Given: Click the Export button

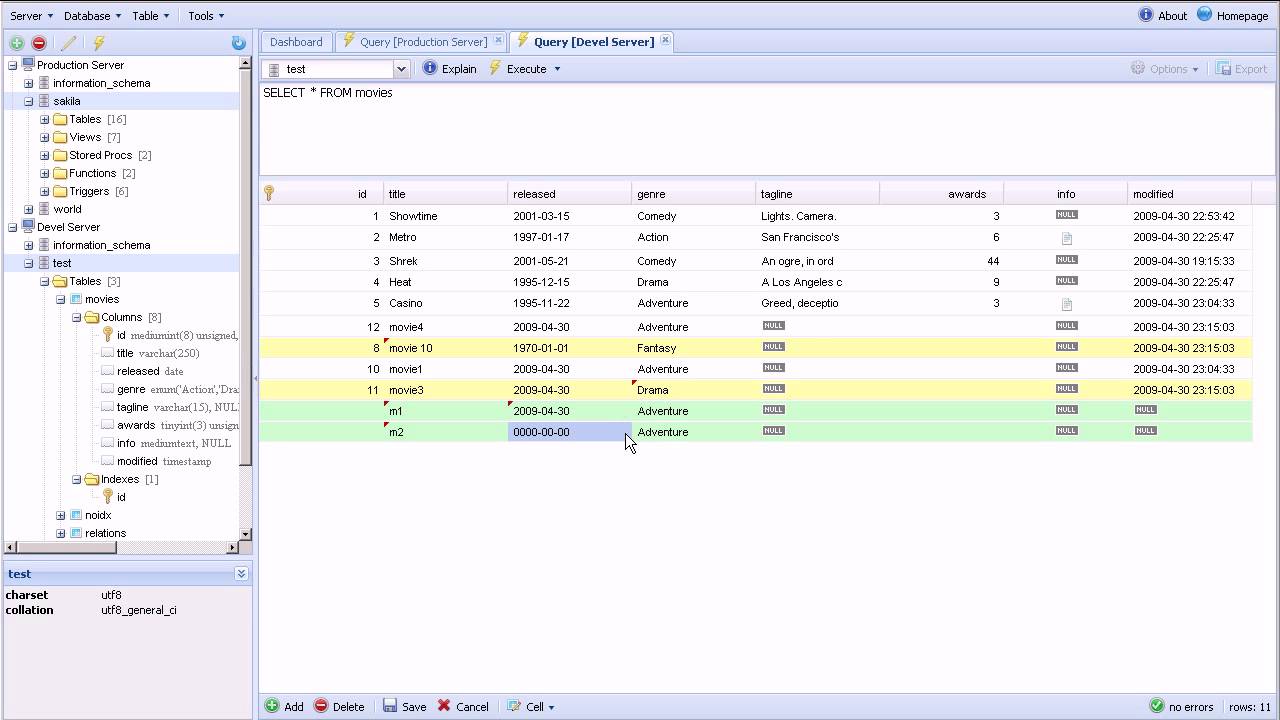Looking at the screenshot, I should click(x=1241, y=69).
